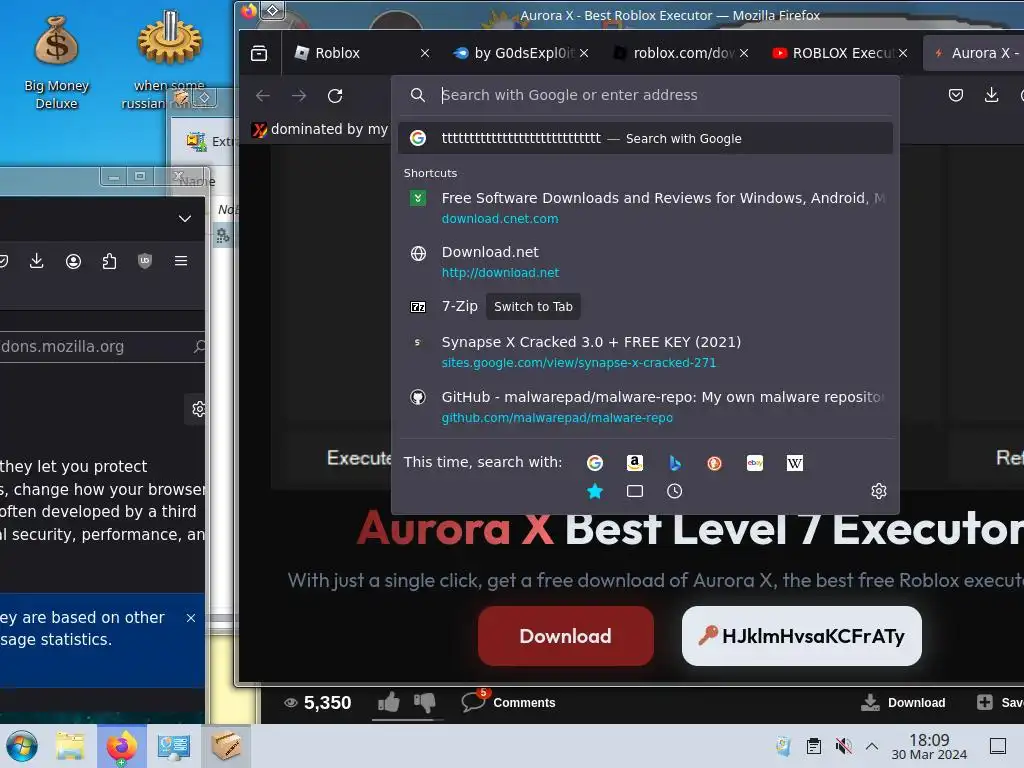Viewport: 1024px width, 768px height.
Task: Open Save to Pocket icon in front Firefox
Action: pos(955,95)
